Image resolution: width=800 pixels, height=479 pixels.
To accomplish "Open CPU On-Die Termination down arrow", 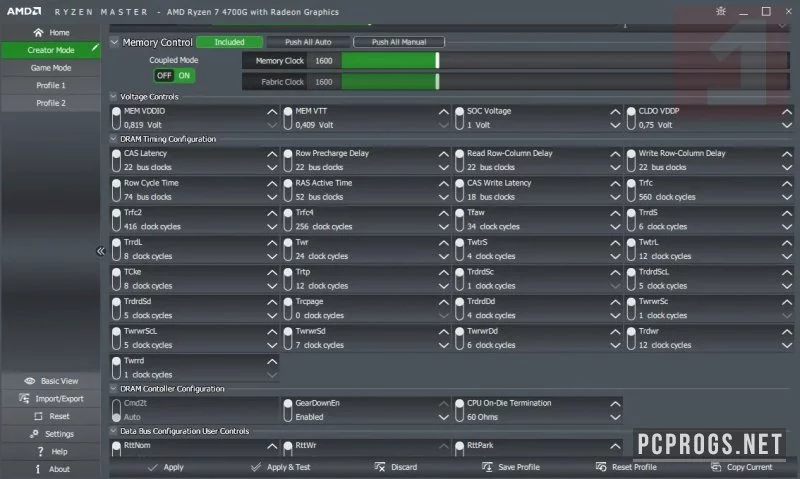I will pyautogui.click(x=615, y=417).
